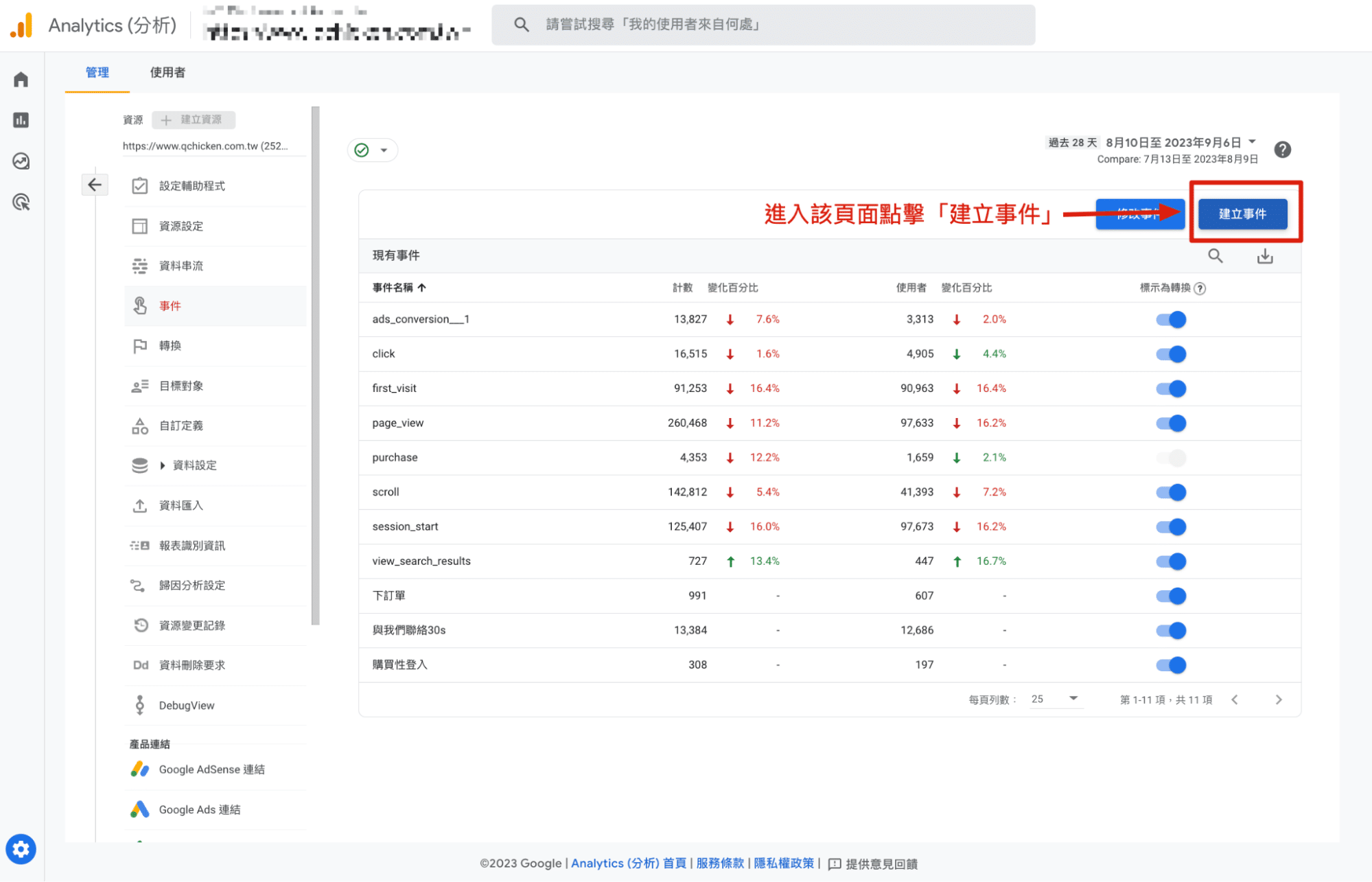Click the 建立事件 button

tap(1242, 213)
